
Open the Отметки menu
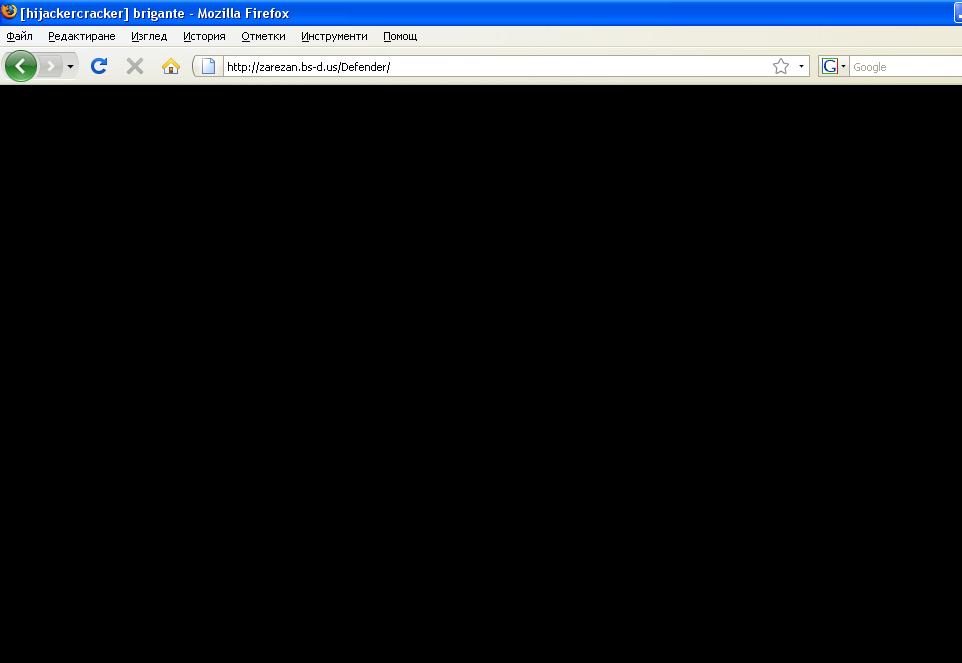click(x=263, y=36)
